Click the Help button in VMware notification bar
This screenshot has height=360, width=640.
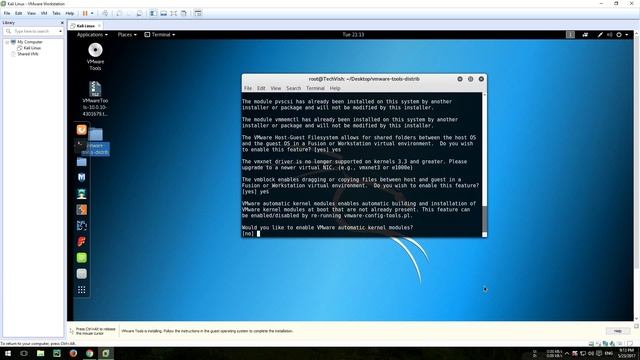[618, 331]
